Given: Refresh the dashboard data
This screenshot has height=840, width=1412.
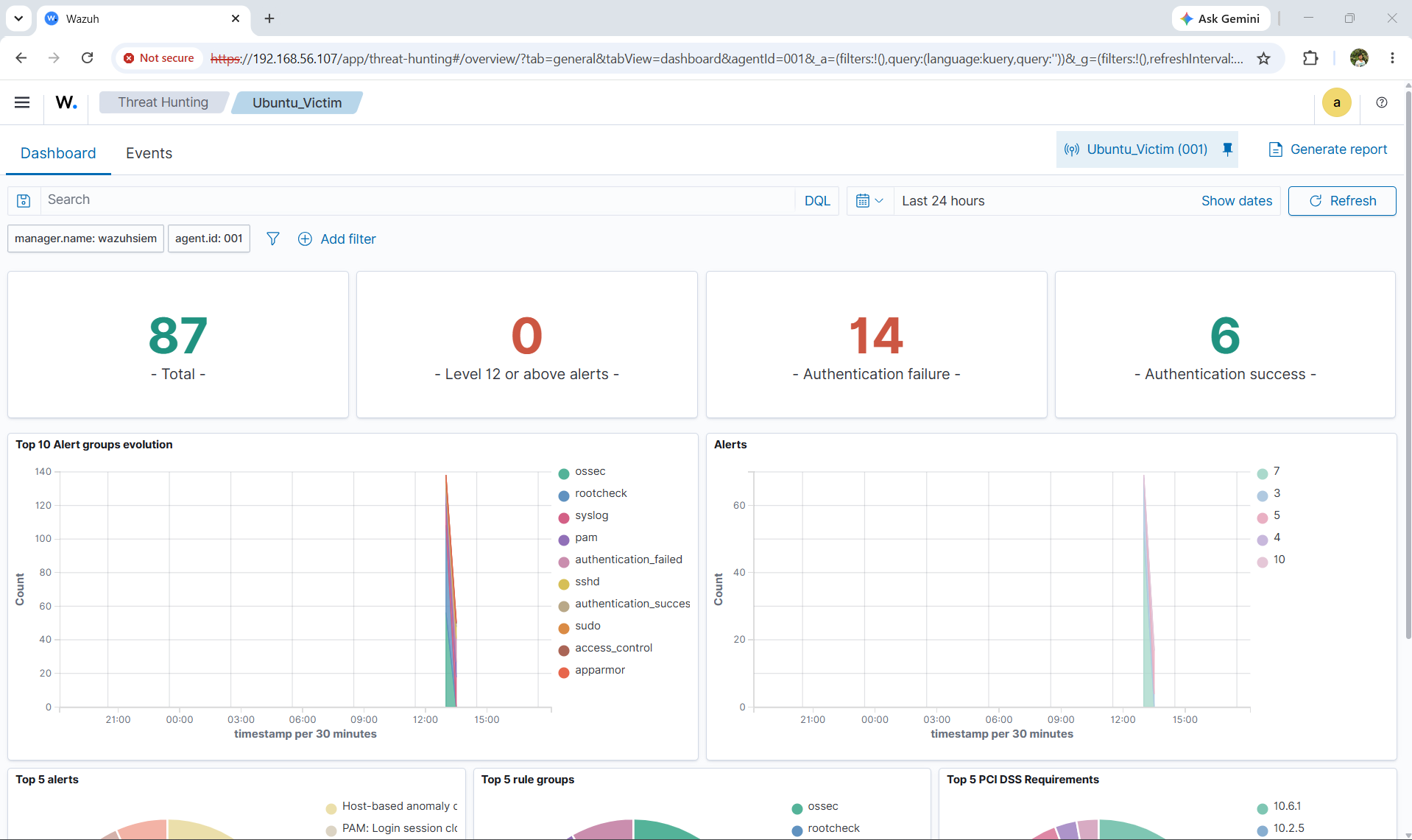Looking at the screenshot, I should [1342, 201].
